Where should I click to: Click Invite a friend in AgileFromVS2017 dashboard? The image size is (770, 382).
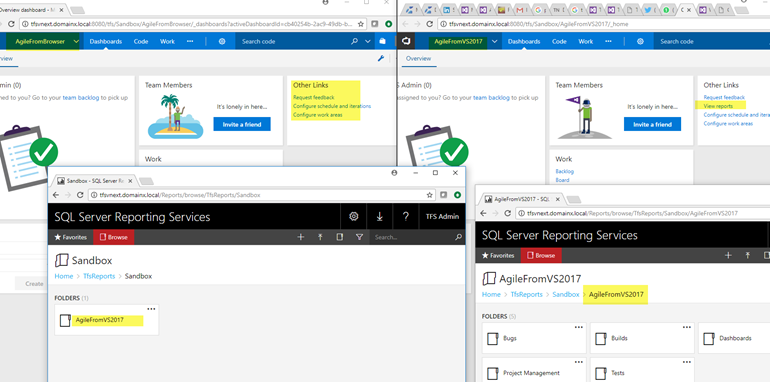pyautogui.click(x=653, y=124)
